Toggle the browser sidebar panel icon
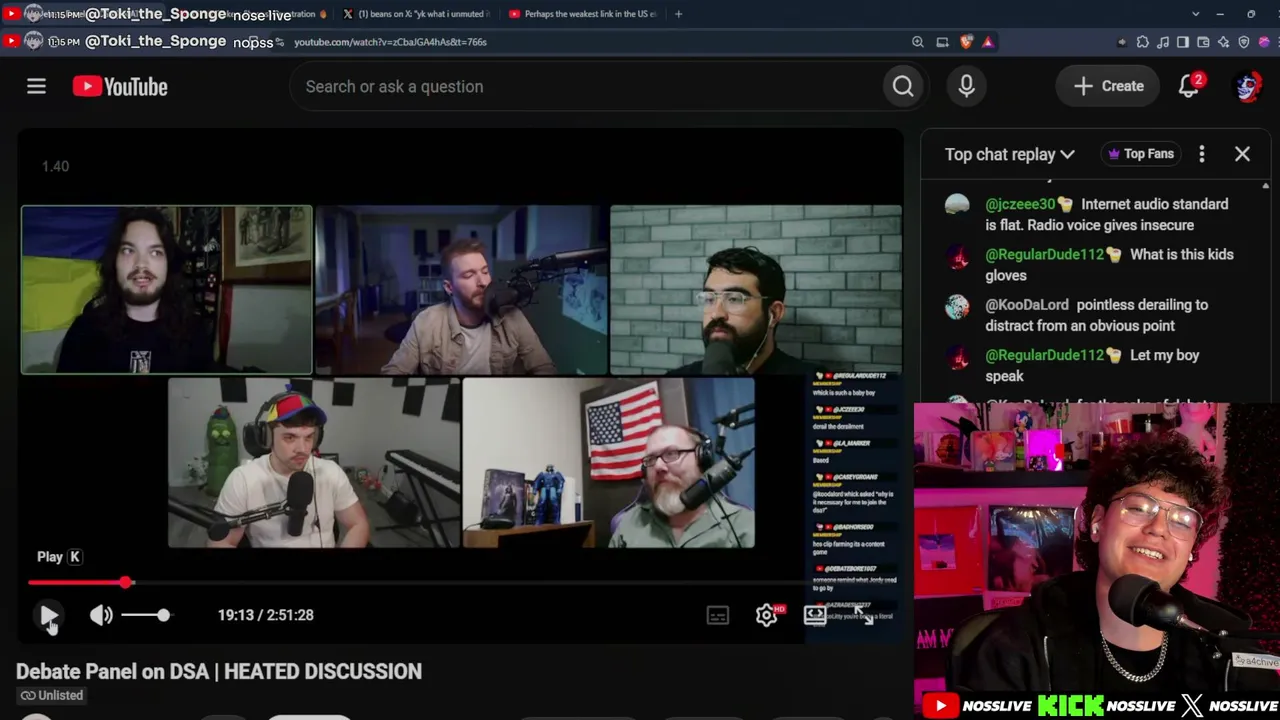 point(1183,42)
